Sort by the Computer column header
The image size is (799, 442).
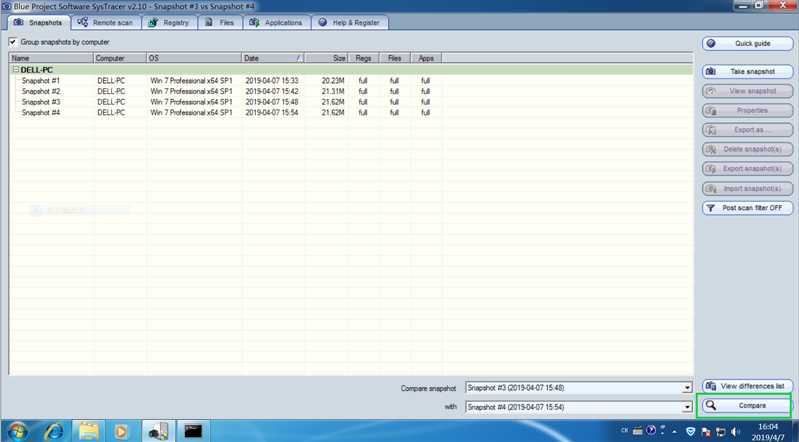(120, 58)
